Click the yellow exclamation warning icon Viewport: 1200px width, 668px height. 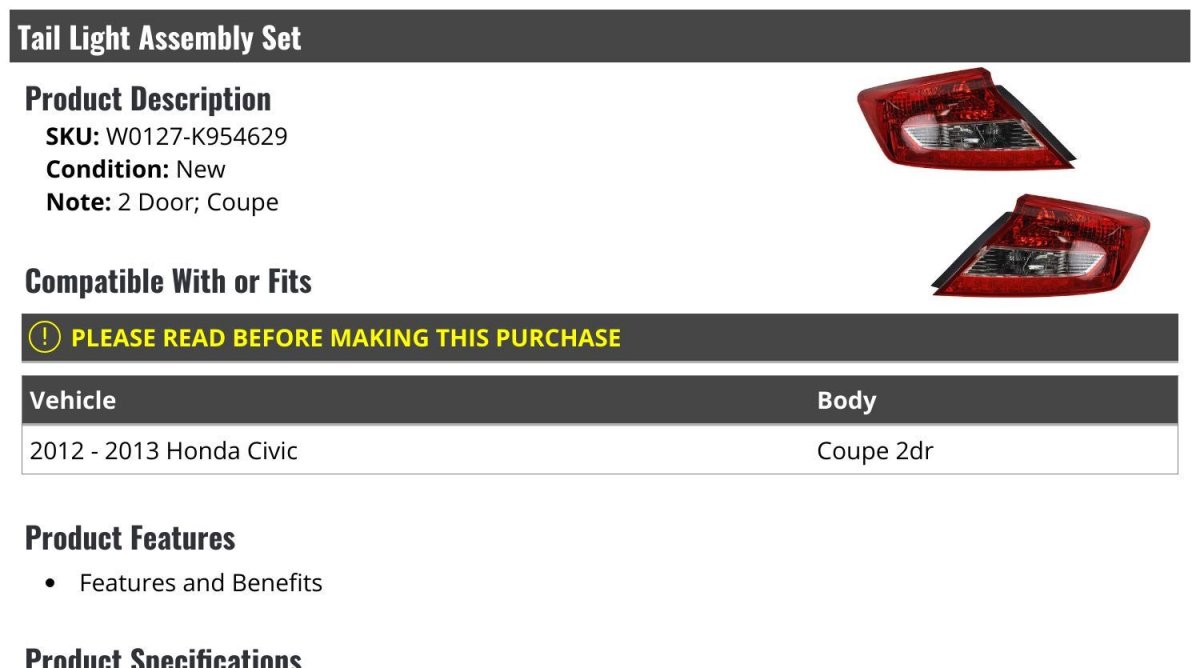point(45,337)
